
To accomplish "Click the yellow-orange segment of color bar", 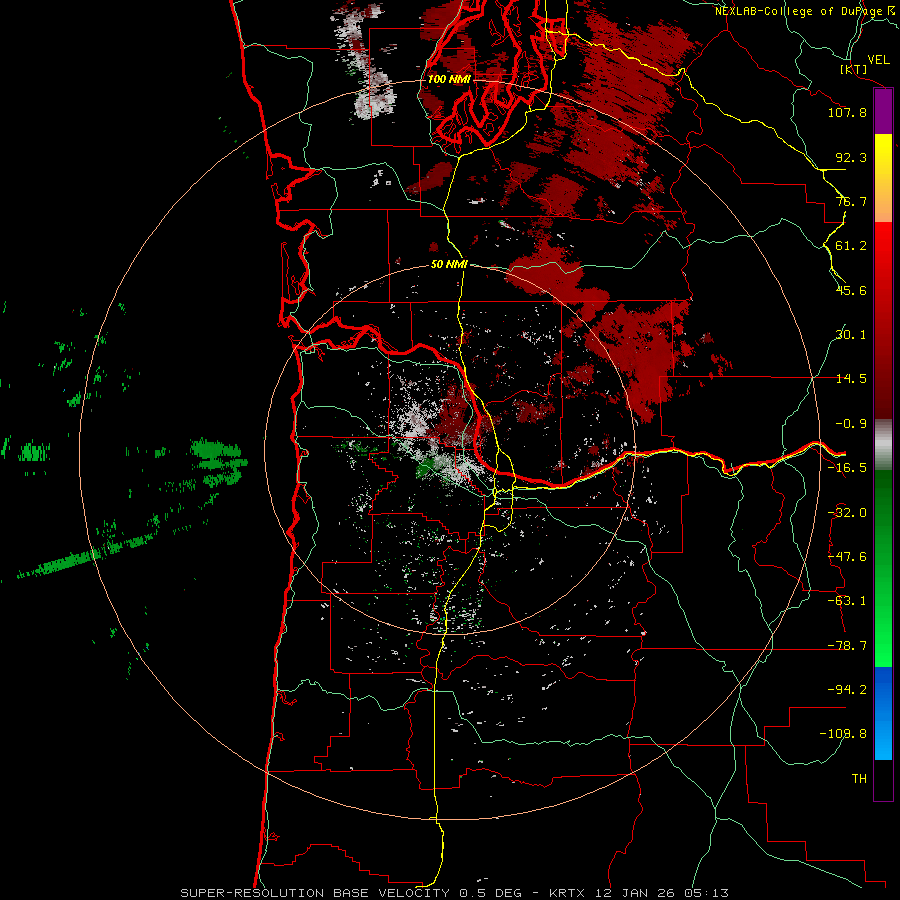I will point(883,178).
